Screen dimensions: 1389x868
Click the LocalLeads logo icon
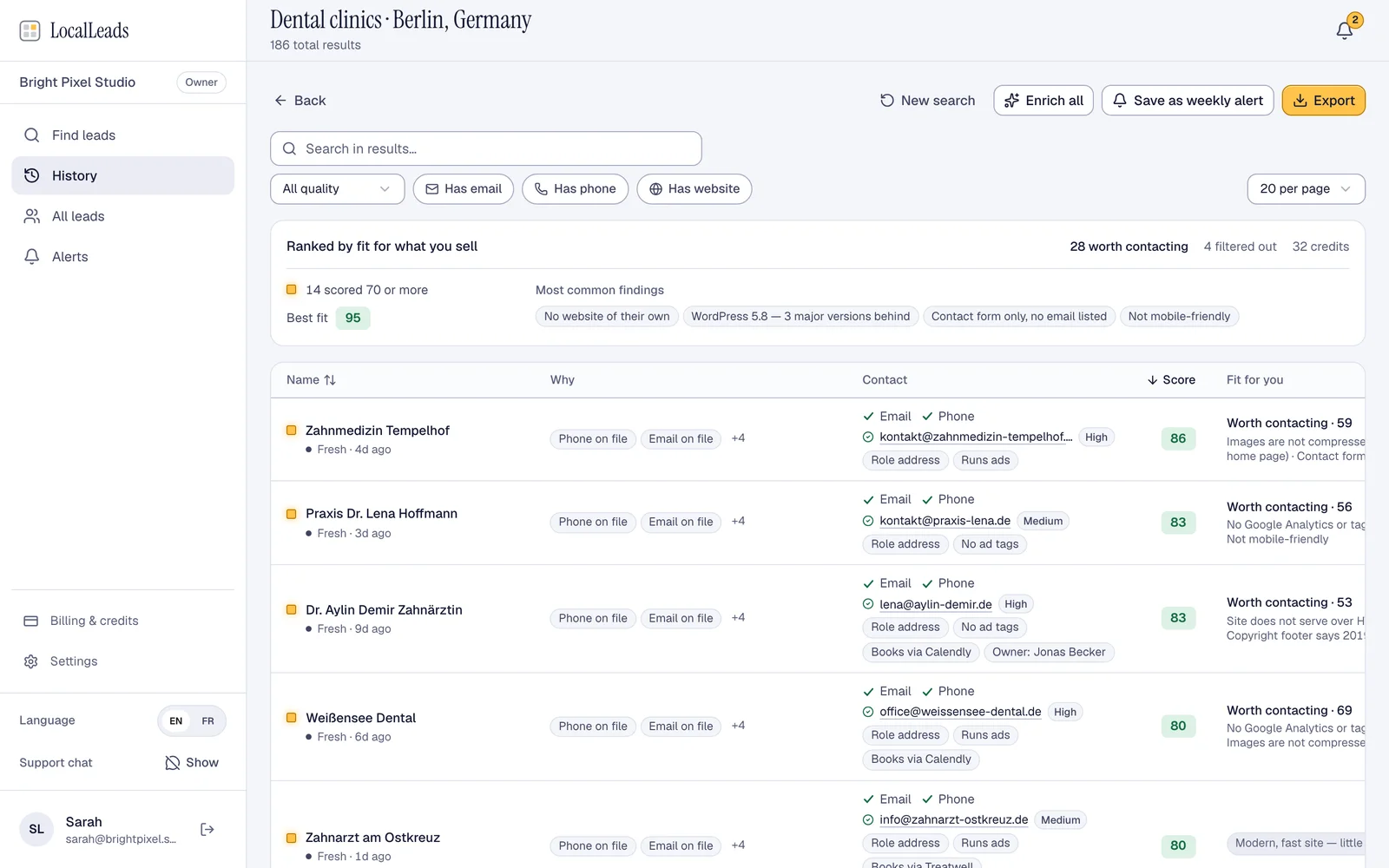click(30, 30)
